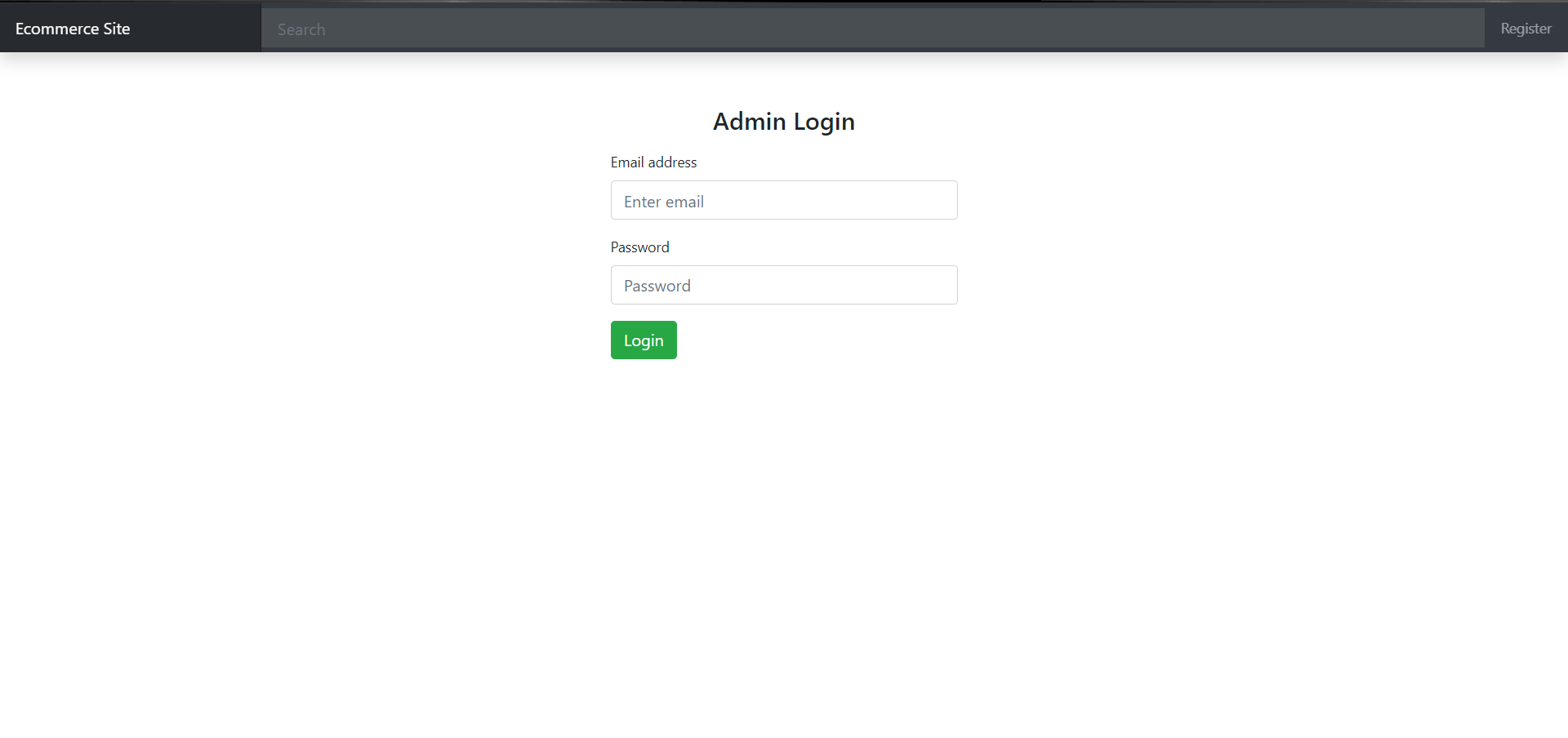Click the Search bar in the navbar

point(872,29)
